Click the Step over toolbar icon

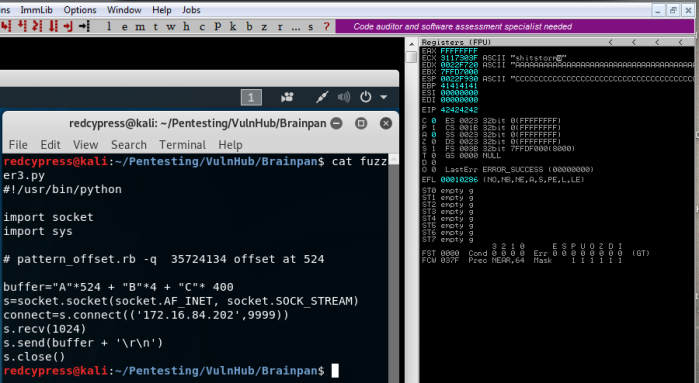click(x=22, y=26)
